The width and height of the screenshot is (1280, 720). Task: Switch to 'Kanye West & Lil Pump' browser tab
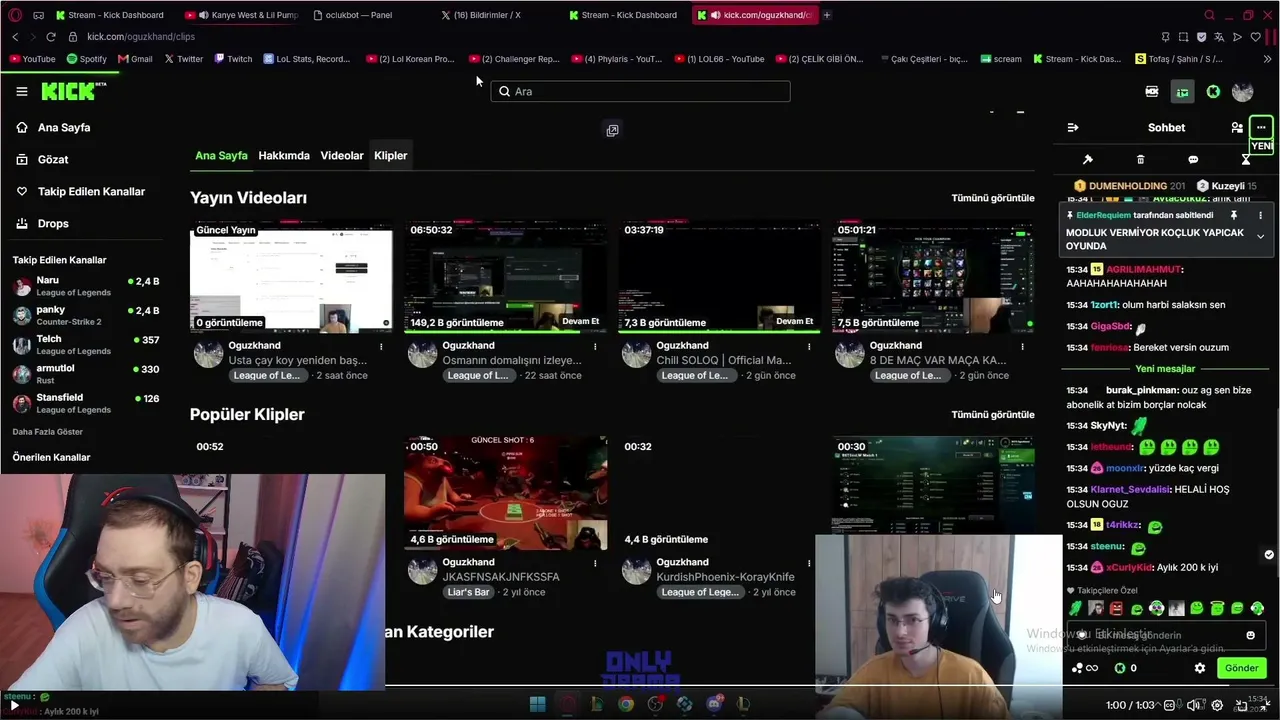(243, 15)
